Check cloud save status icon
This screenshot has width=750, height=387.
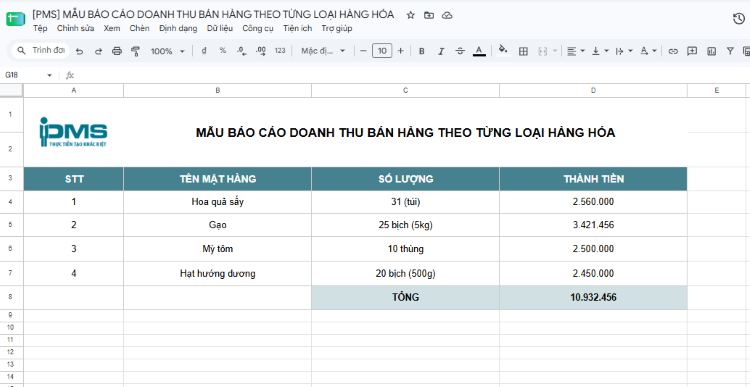(x=447, y=15)
